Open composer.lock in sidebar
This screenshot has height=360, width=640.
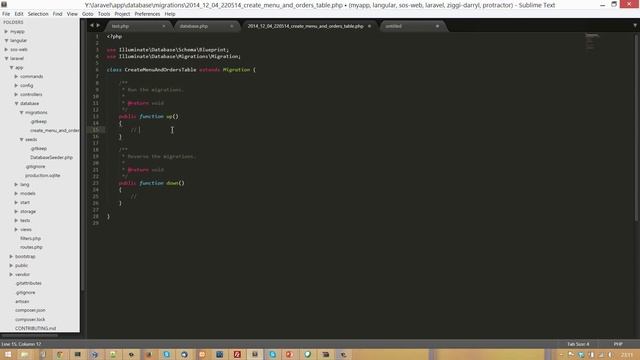30,319
